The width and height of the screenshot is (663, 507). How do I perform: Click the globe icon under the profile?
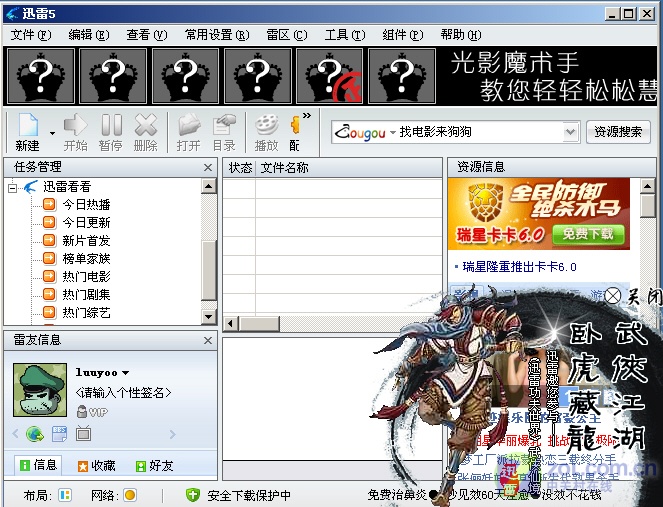(x=35, y=434)
